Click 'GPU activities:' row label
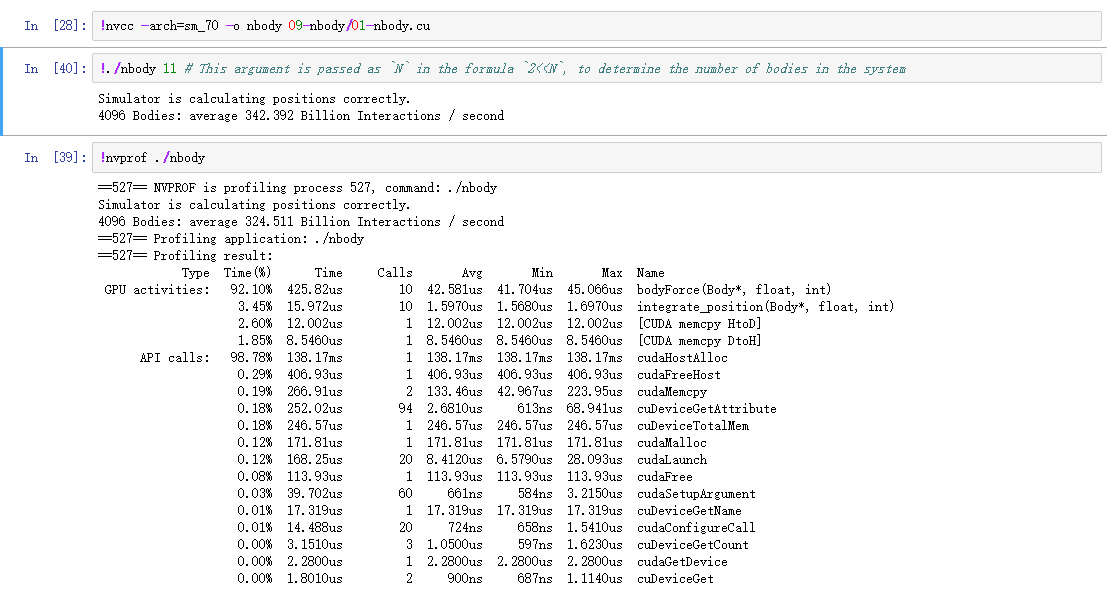Image resolution: width=1107 pixels, height=605 pixels. point(157,290)
